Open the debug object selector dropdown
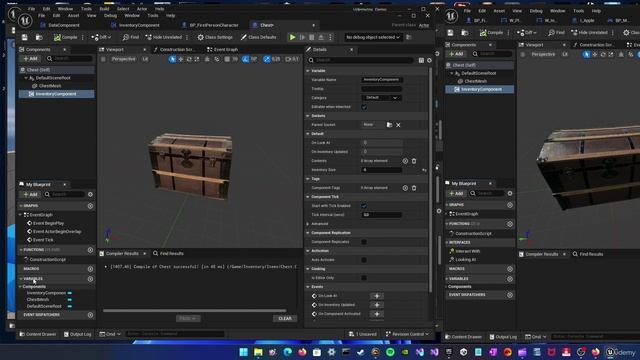 (373, 37)
